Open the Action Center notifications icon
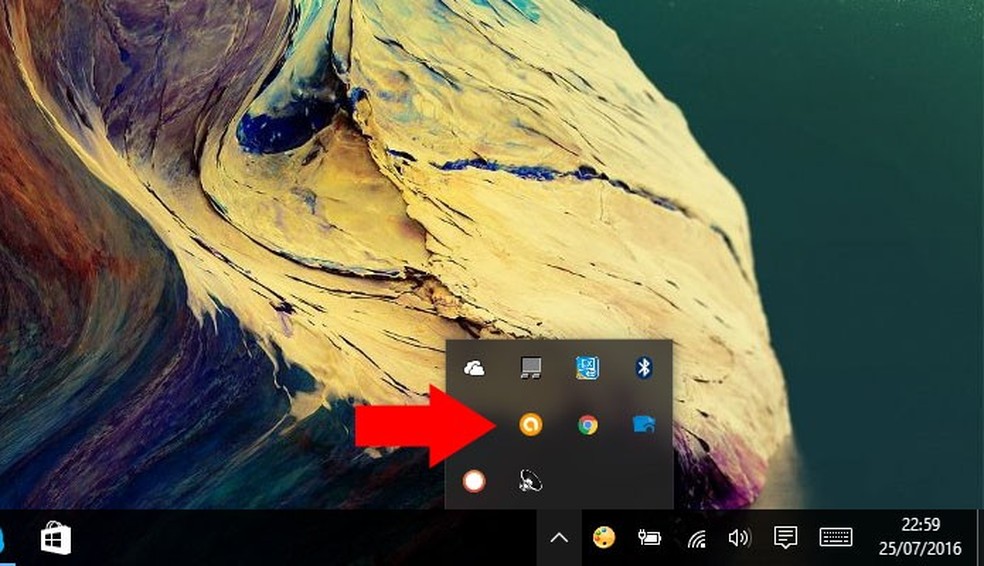Image resolution: width=984 pixels, height=566 pixels. (785, 538)
